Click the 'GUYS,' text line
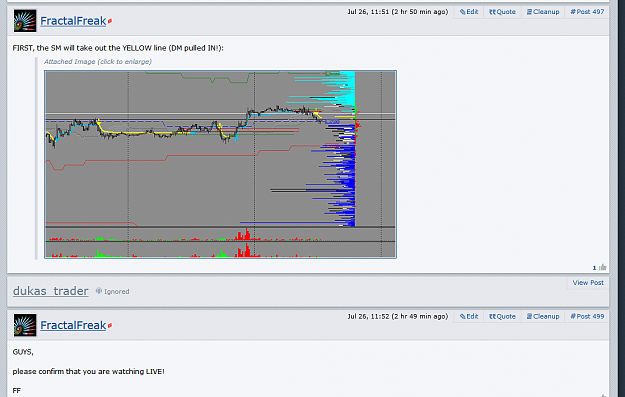 point(23,352)
